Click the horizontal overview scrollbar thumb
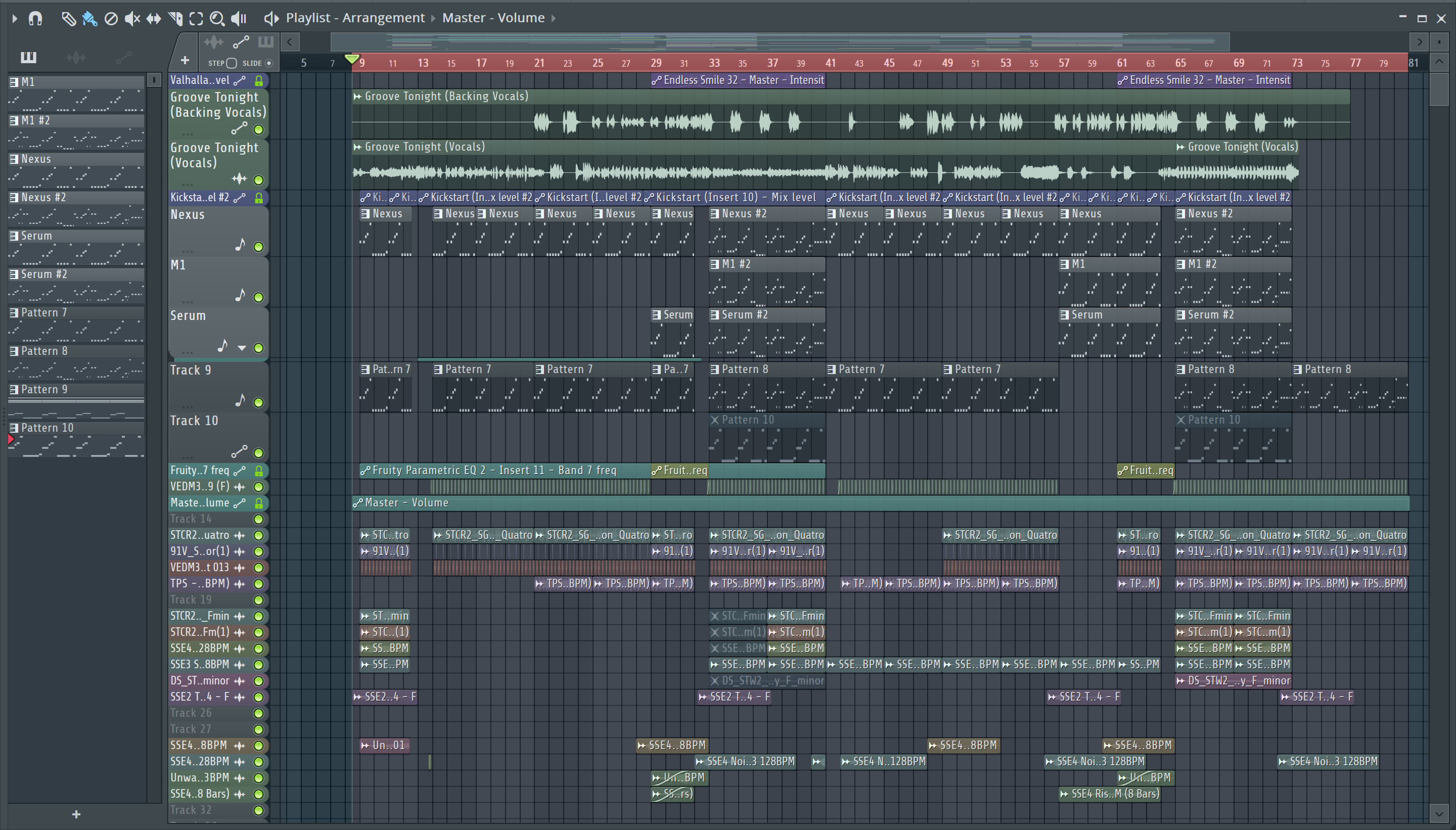This screenshot has width=1456, height=830. [780, 41]
